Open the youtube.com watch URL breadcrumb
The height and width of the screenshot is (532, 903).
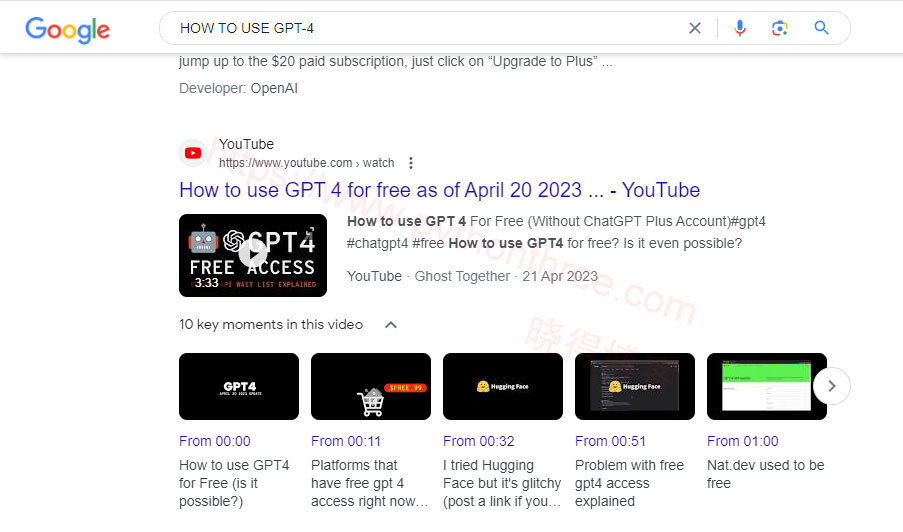pos(306,163)
